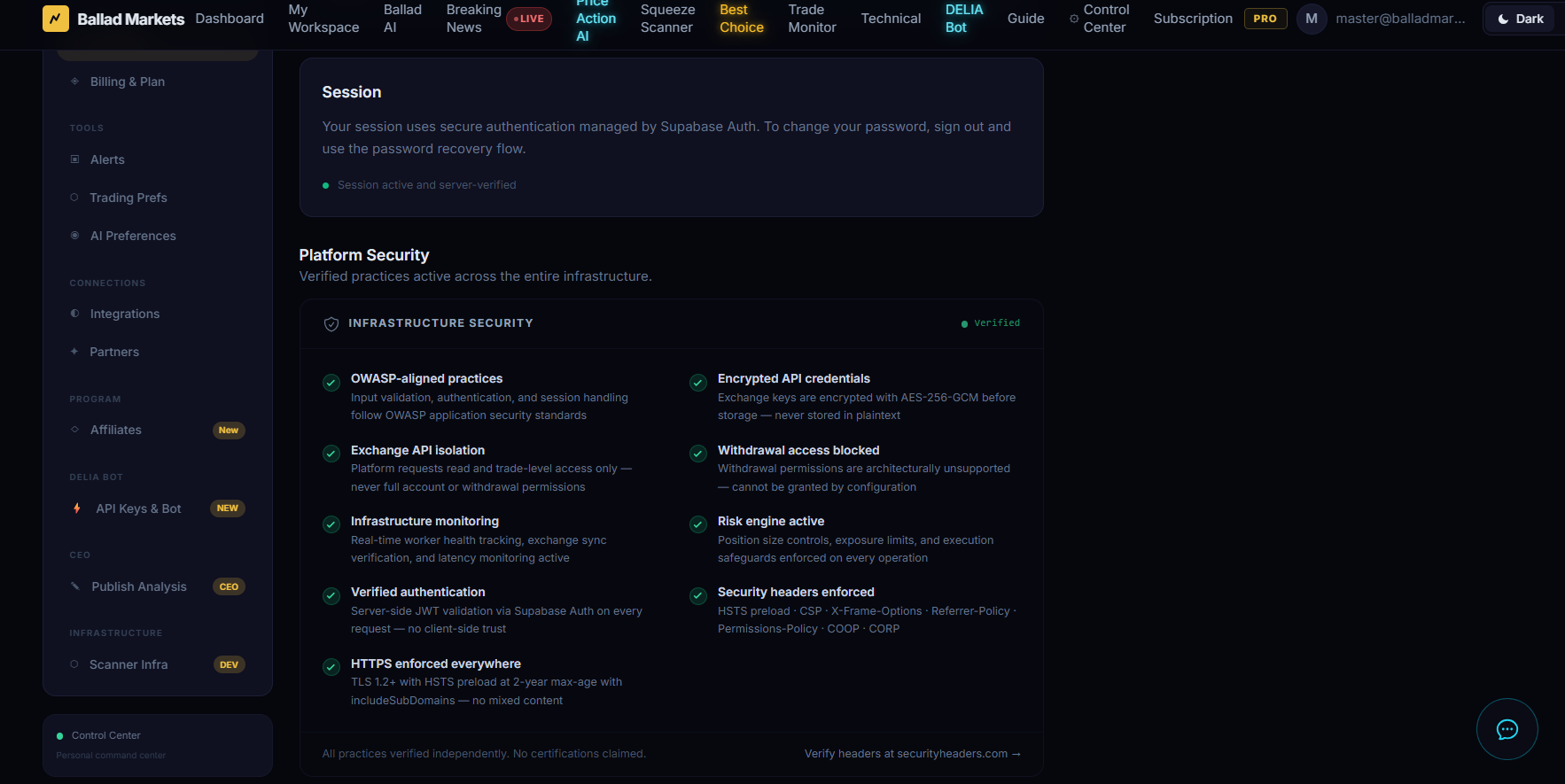Click the Withdrawal access blocked check icon
The width and height of the screenshot is (1565, 784).
[x=698, y=454]
